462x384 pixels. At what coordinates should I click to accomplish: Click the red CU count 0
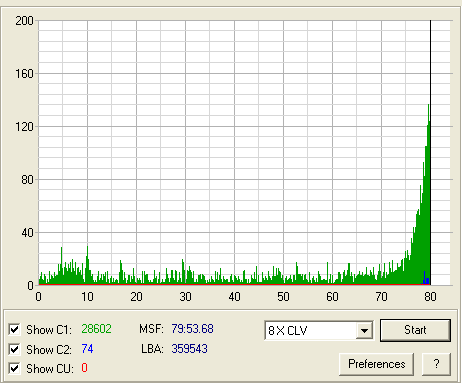pos(84,368)
